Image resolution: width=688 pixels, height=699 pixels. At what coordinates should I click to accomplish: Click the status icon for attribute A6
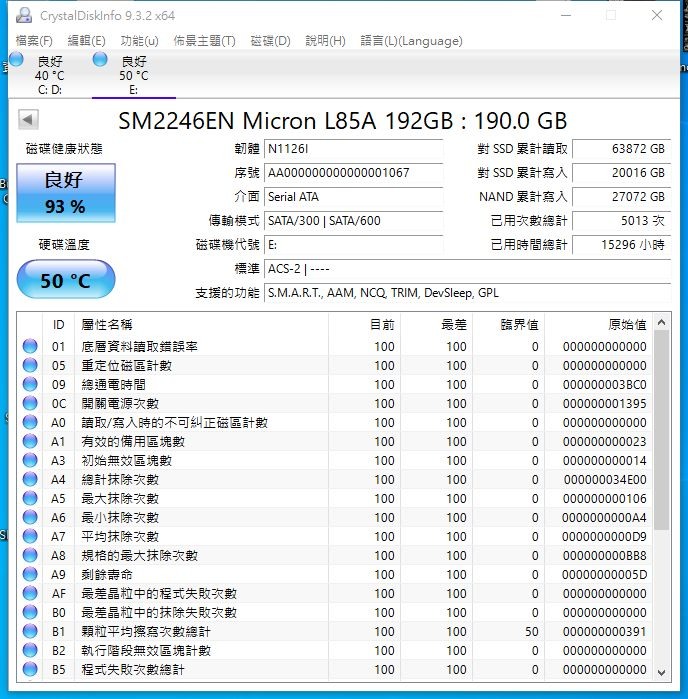[30, 518]
